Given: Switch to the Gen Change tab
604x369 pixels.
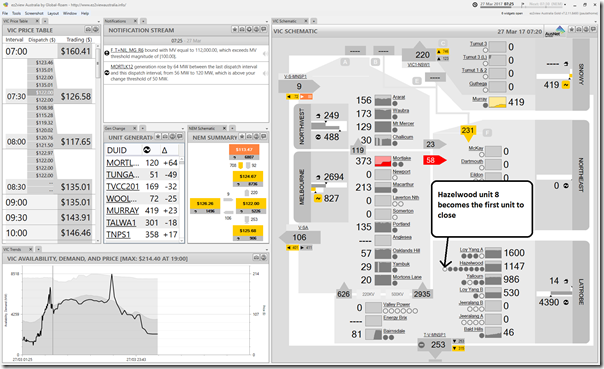Looking at the screenshot, I should (115, 128).
